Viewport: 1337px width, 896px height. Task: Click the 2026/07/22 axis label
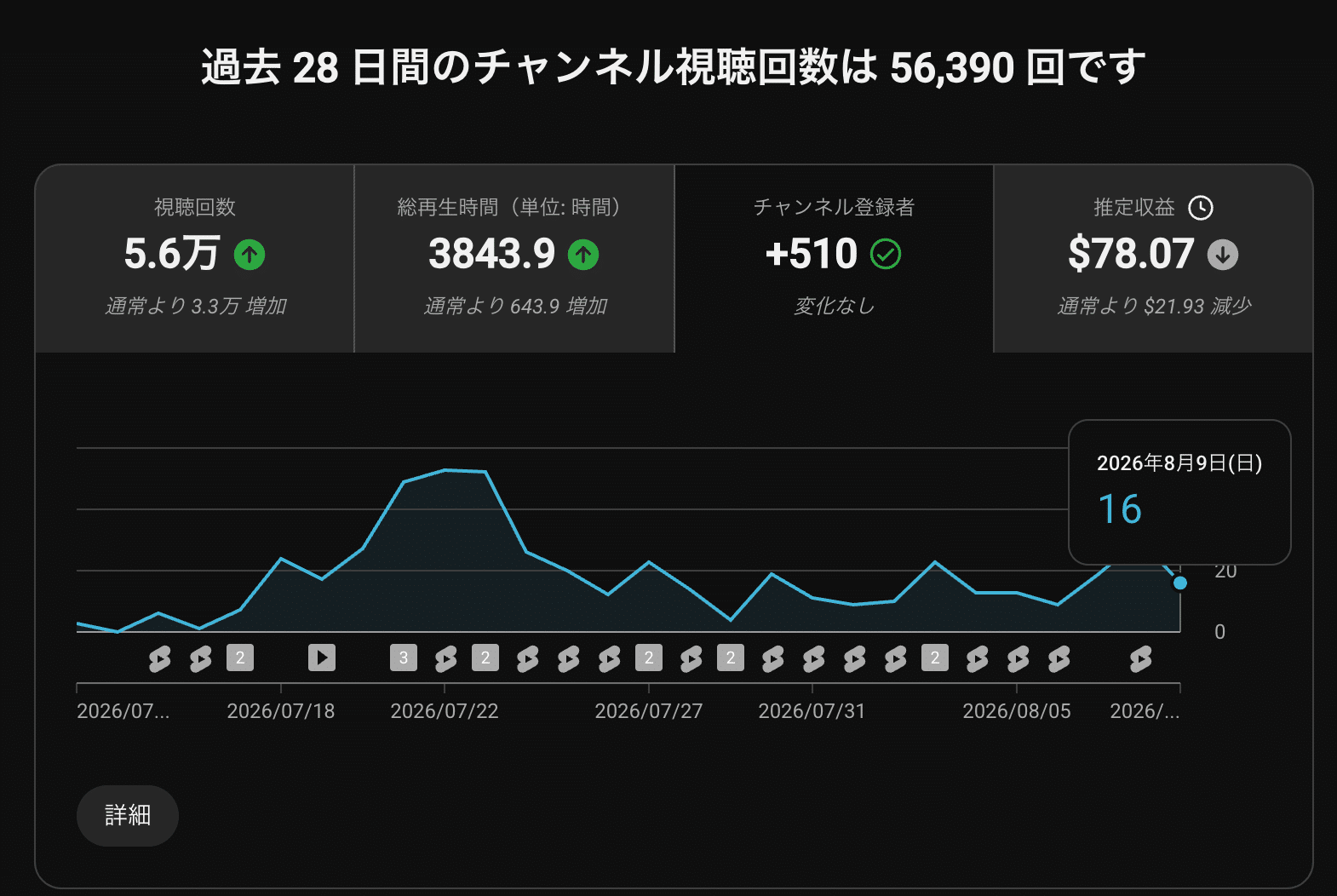coord(445,711)
